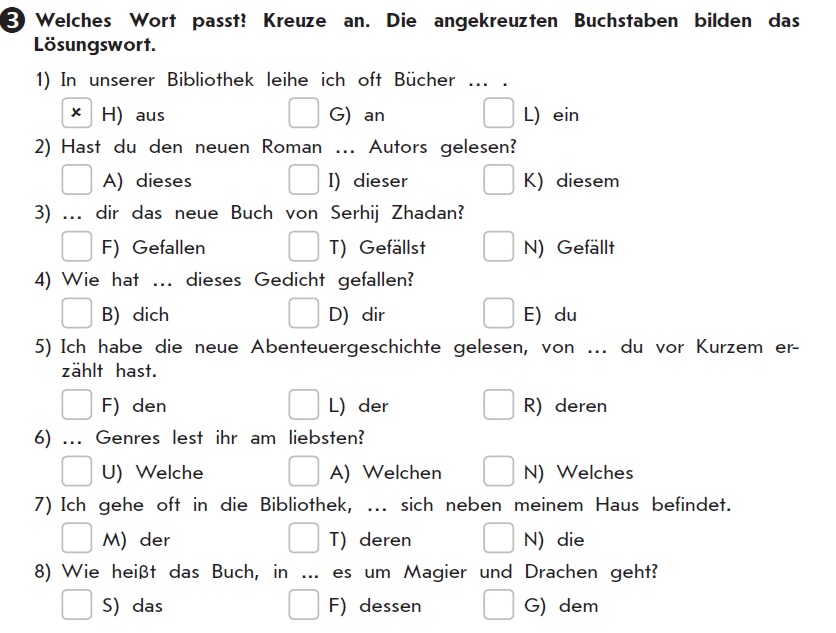Screen dimensions: 836x633
Task: Tick the box beside 'F) Gefallen'
Action: 76,247
